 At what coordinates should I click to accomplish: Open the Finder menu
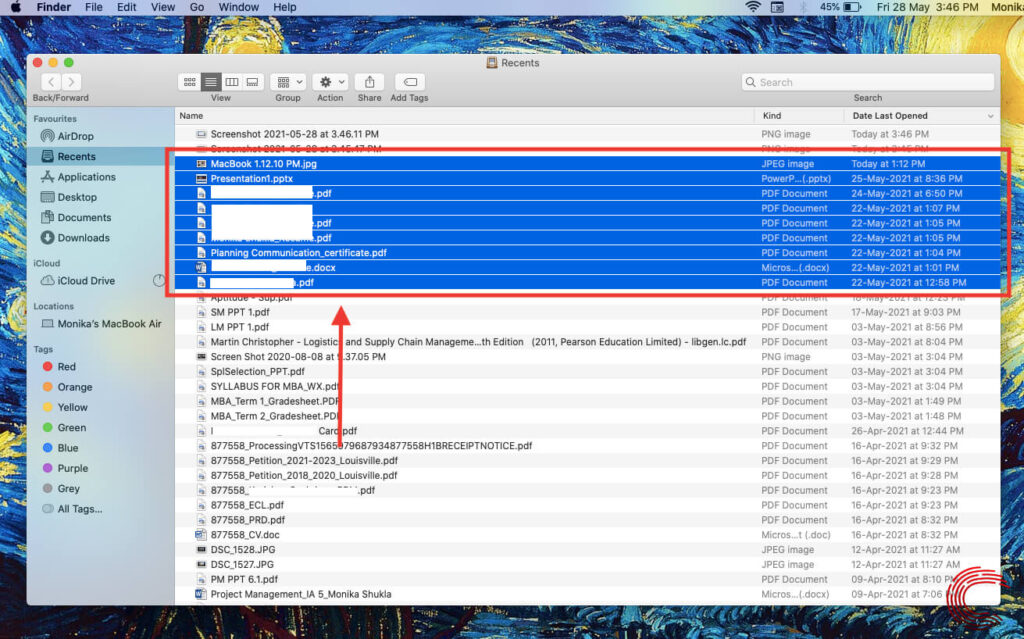pyautogui.click(x=54, y=7)
